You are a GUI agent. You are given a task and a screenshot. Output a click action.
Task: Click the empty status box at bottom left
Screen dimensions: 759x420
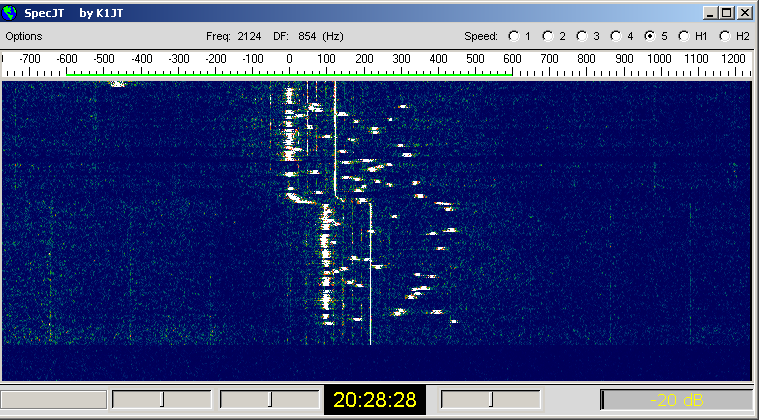pyautogui.click(x=54, y=400)
